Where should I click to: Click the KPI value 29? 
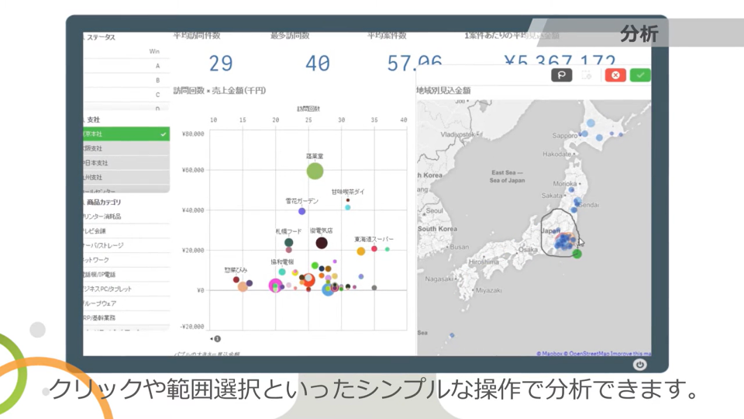point(221,63)
